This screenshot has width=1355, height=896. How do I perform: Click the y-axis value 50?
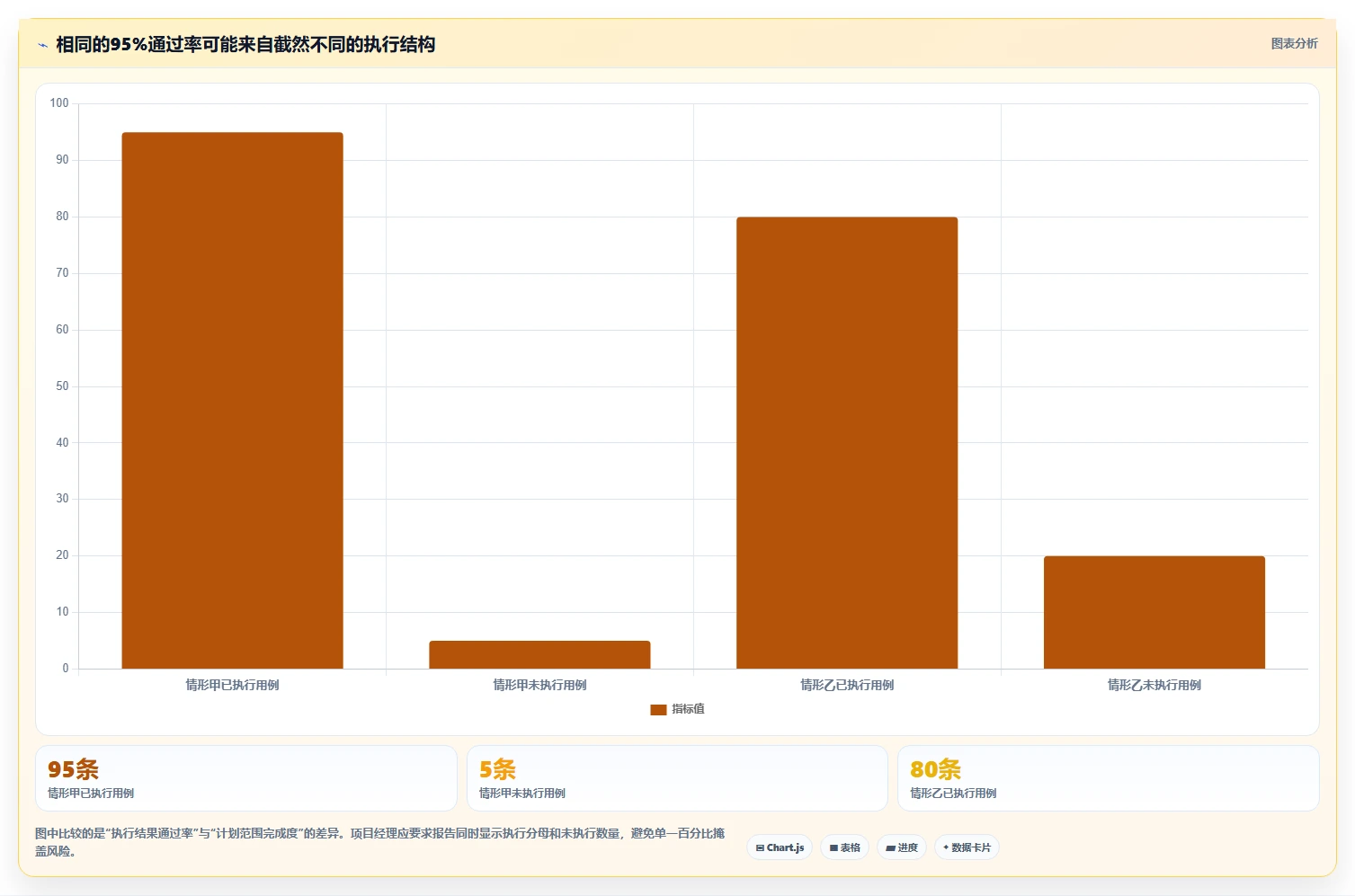(x=62, y=386)
